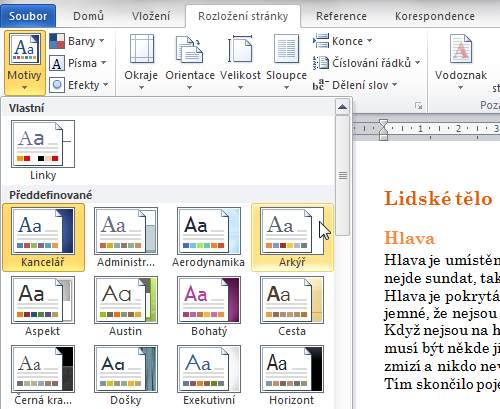Apply the Bohatý theme

tap(209, 306)
